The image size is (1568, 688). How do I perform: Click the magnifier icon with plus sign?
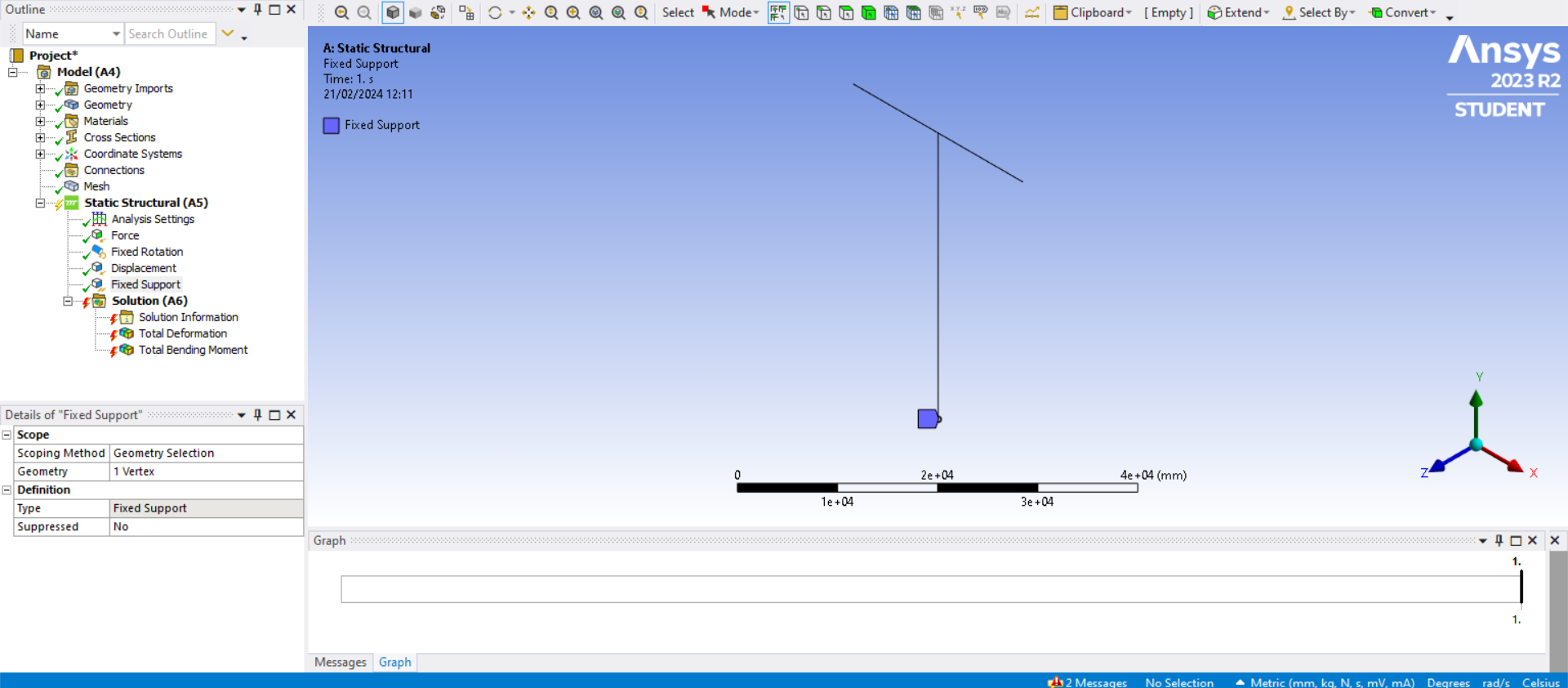tap(574, 12)
